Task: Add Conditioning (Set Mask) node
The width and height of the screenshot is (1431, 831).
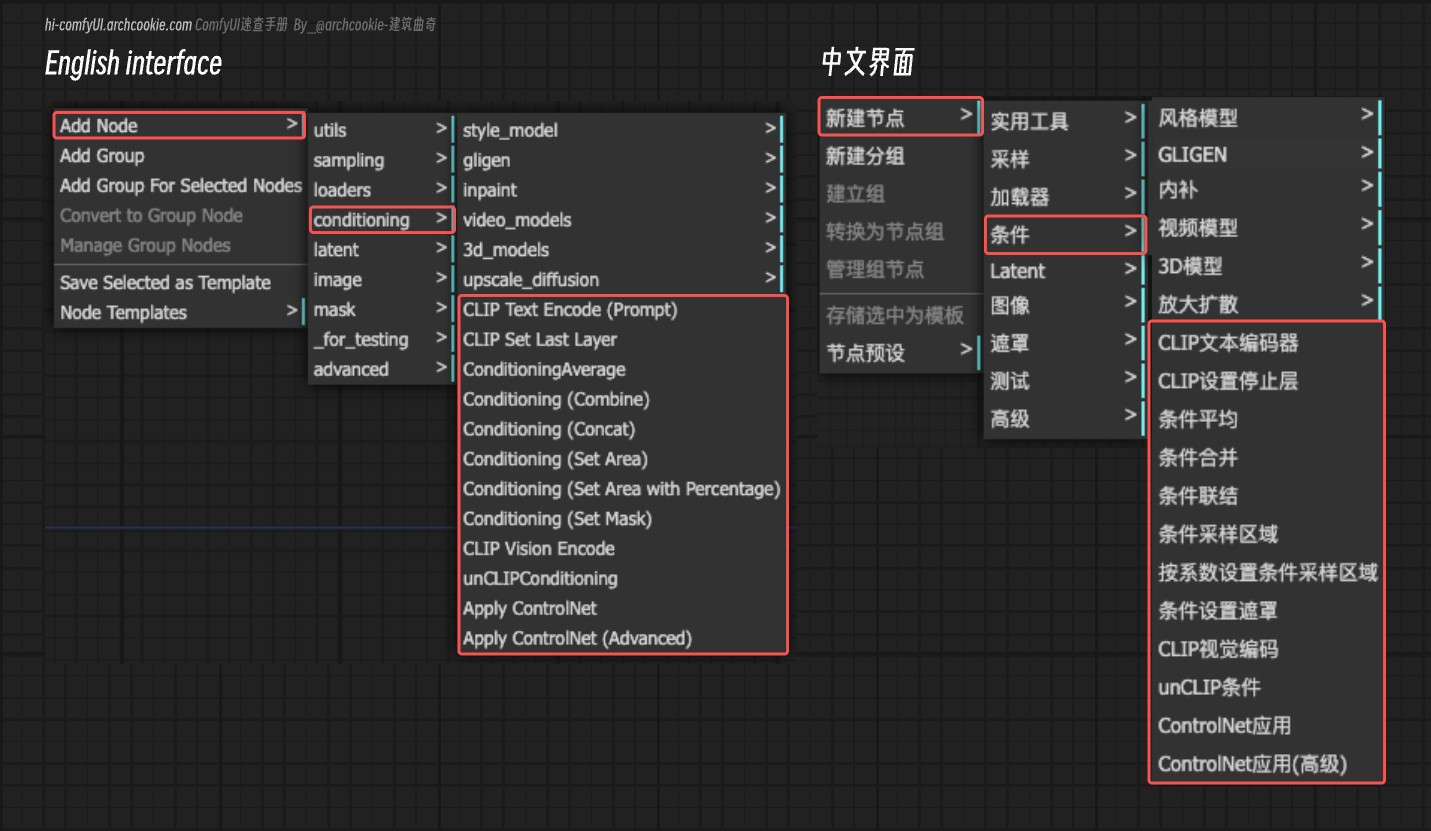Action: (622, 519)
